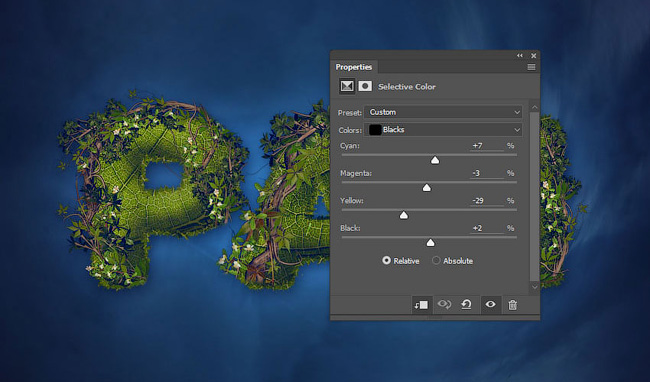This screenshot has height=382, width=650.
Task: Click the Yellow value field -29
Action: pos(487,201)
